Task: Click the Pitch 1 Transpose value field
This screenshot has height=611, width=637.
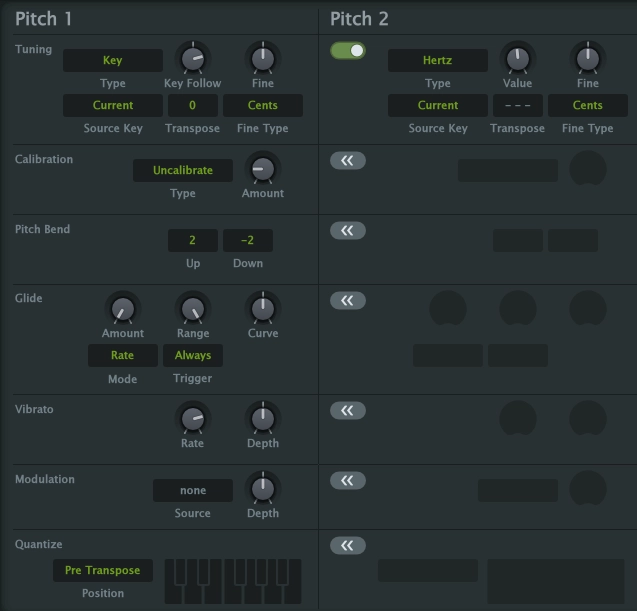Action: [x=193, y=105]
